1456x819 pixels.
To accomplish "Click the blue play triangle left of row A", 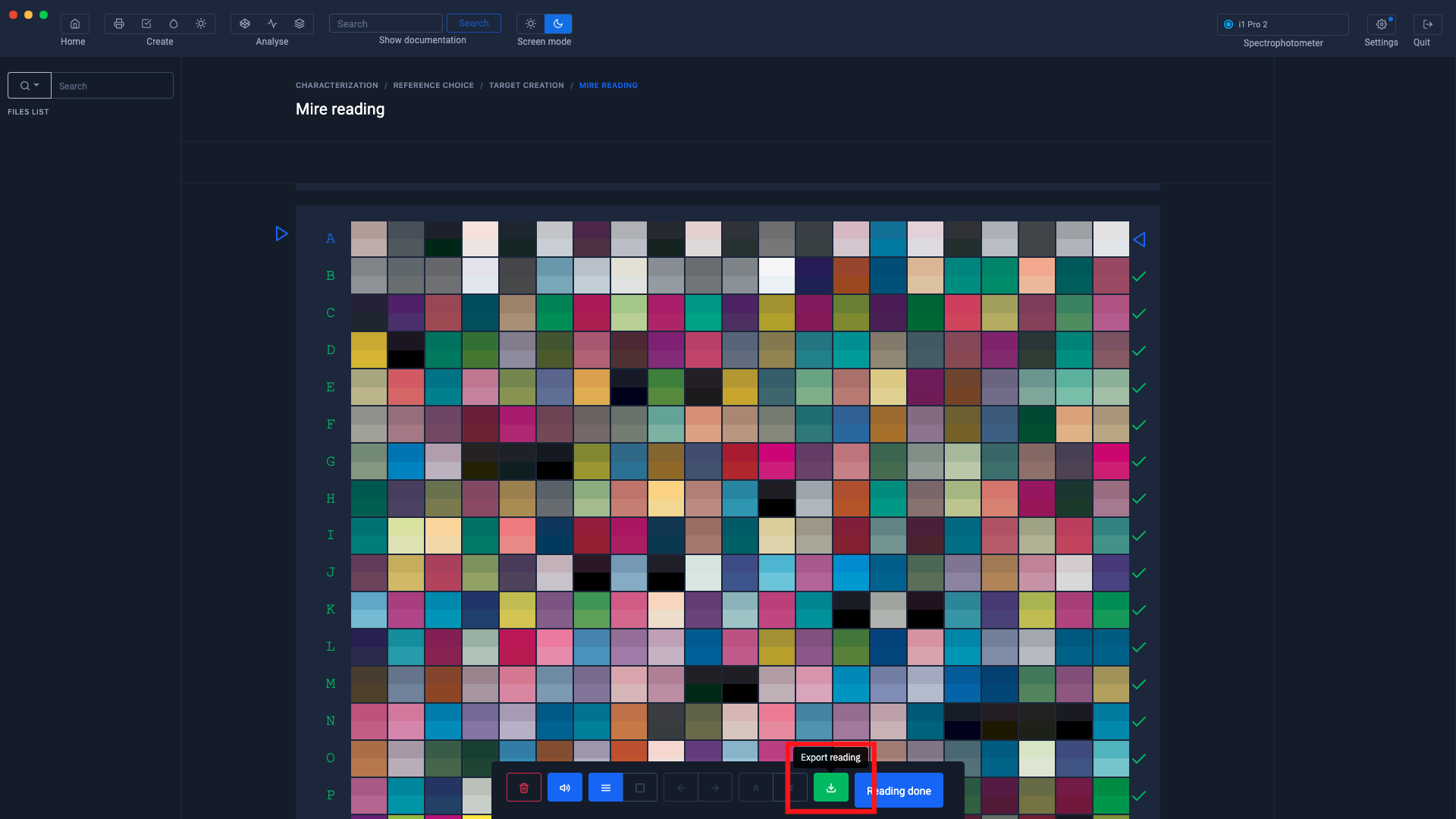I will pos(281,234).
